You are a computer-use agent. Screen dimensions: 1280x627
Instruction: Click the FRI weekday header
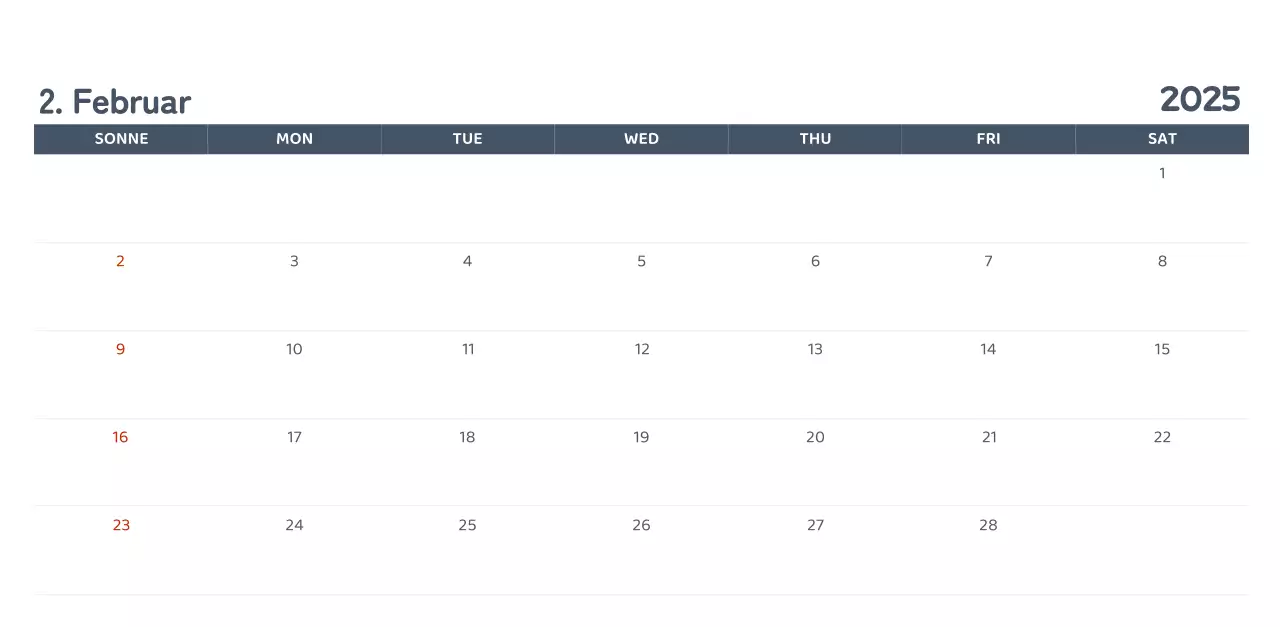point(988,139)
